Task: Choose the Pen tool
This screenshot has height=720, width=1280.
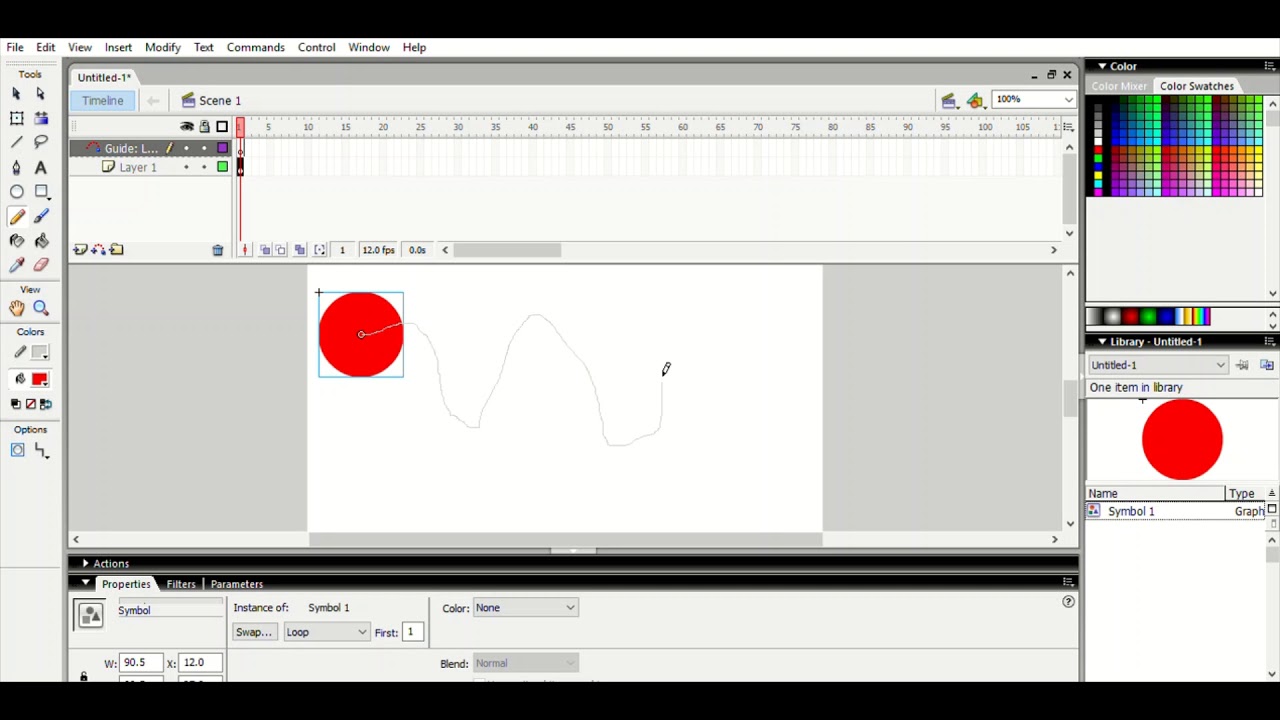Action: (x=16, y=167)
